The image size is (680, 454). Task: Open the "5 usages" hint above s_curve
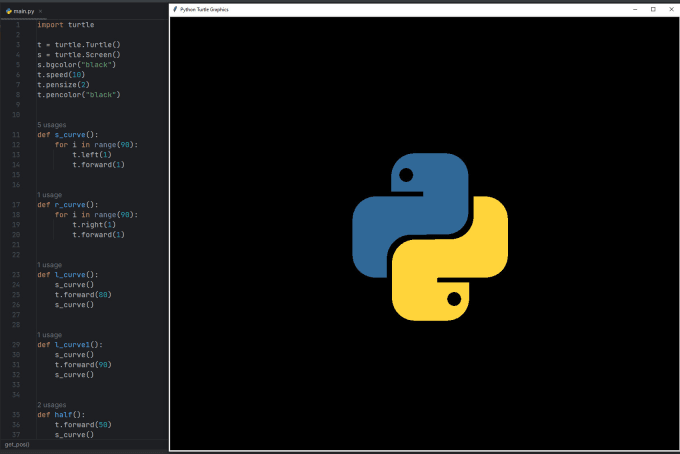click(x=52, y=125)
